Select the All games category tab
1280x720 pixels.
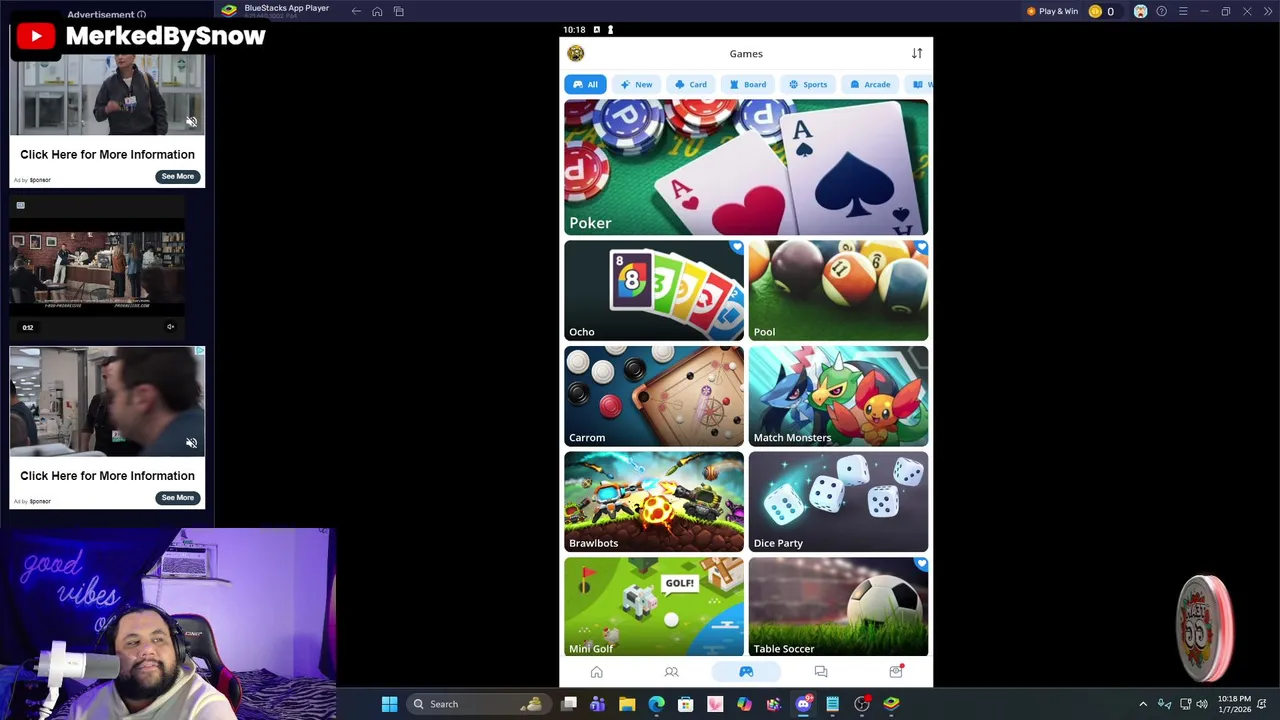click(586, 84)
